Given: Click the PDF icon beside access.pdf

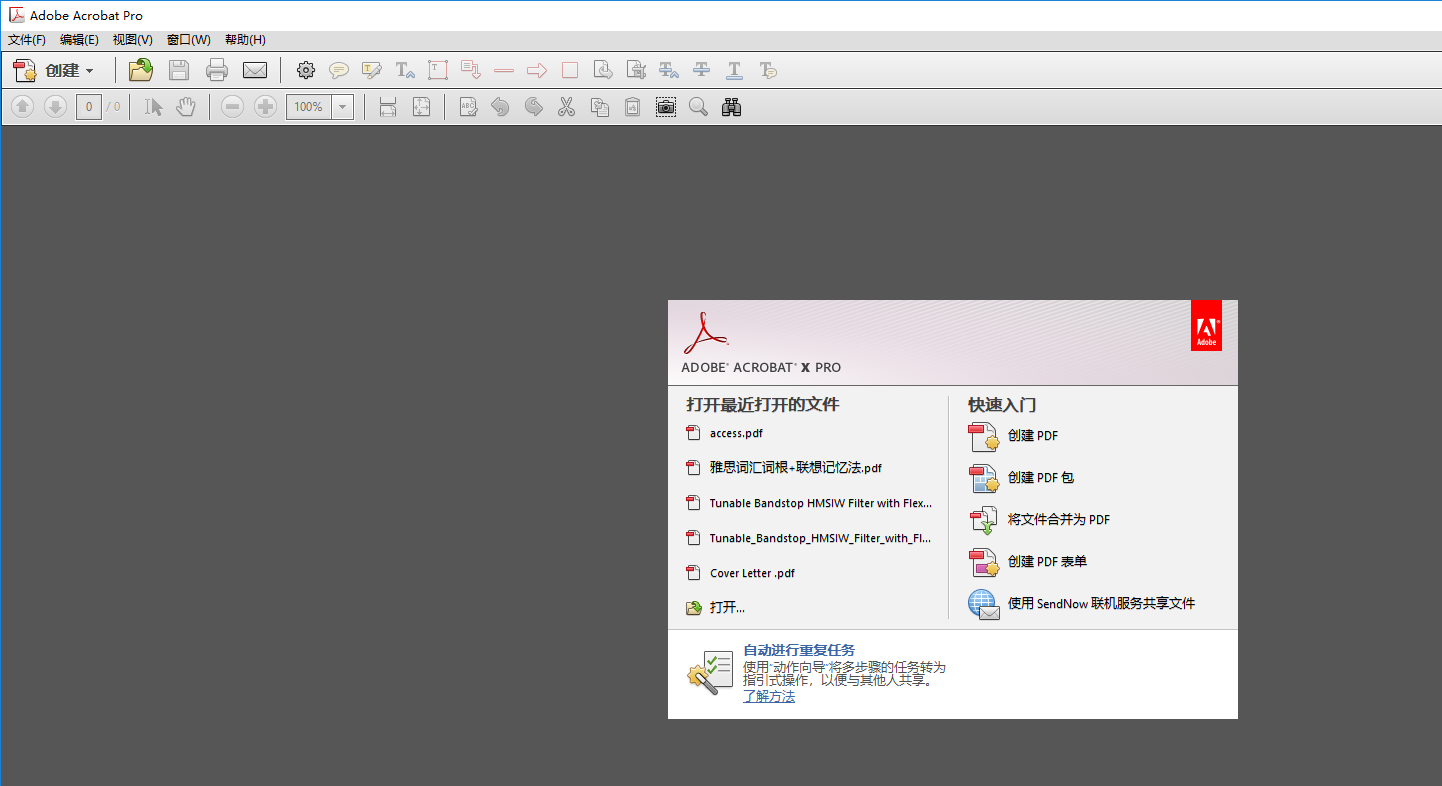Looking at the screenshot, I should 693,433.
